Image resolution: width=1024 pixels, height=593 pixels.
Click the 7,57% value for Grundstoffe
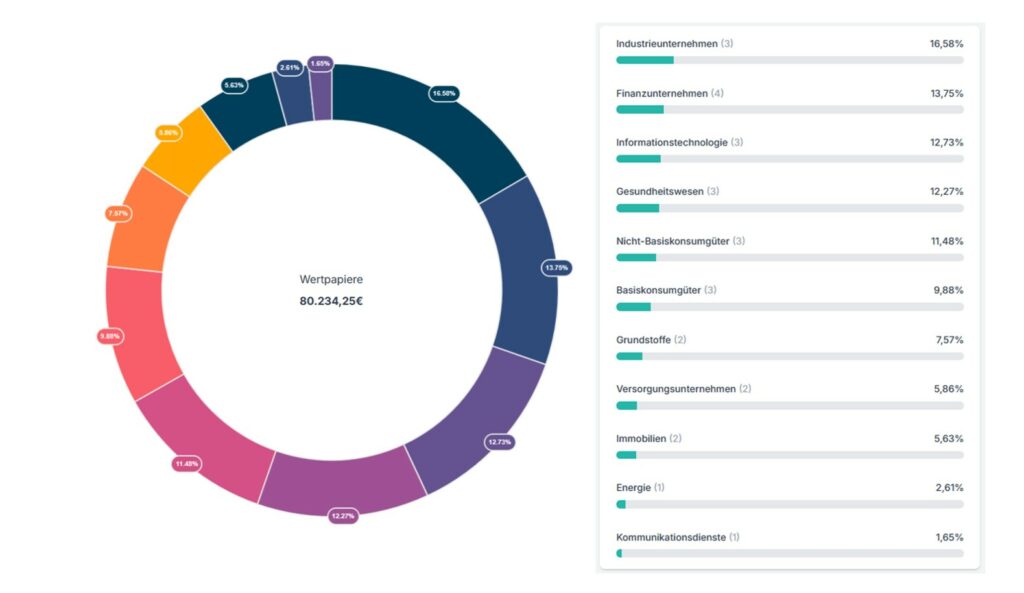click(950, 340)
